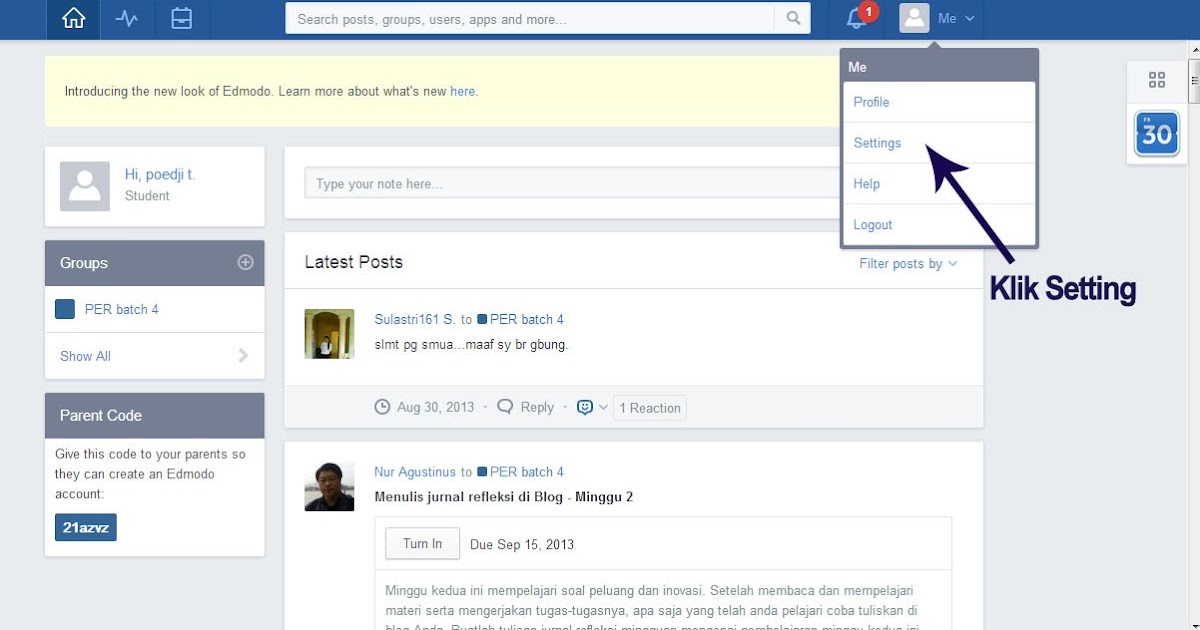
Task: Open the apps grid icon
Action: [1157, 80]
